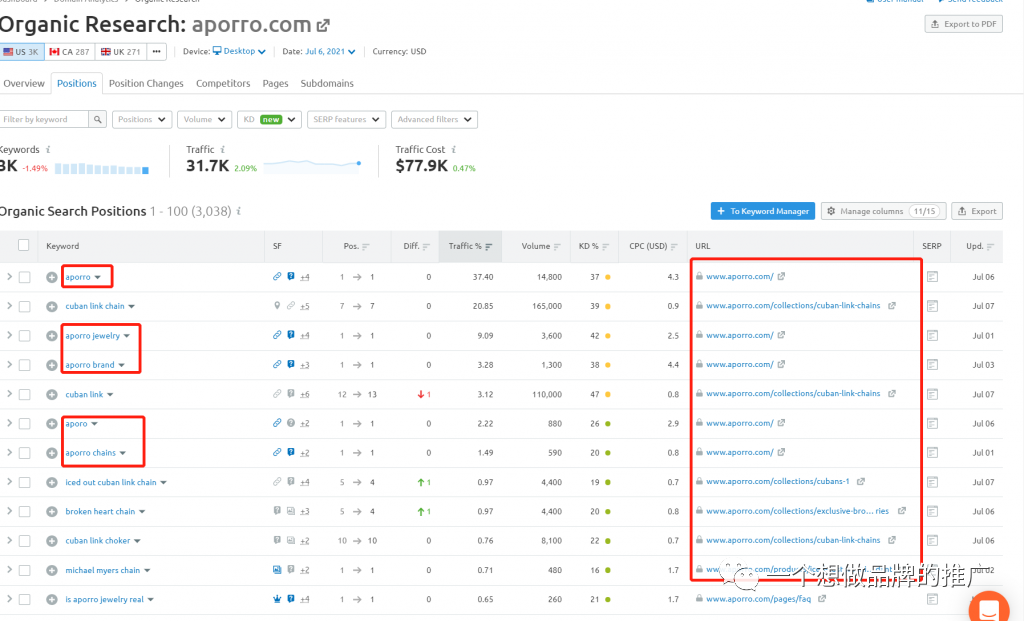Click sitelinks SERP feature icon in 'aporro' row
1024x621 pixels.
277,276
